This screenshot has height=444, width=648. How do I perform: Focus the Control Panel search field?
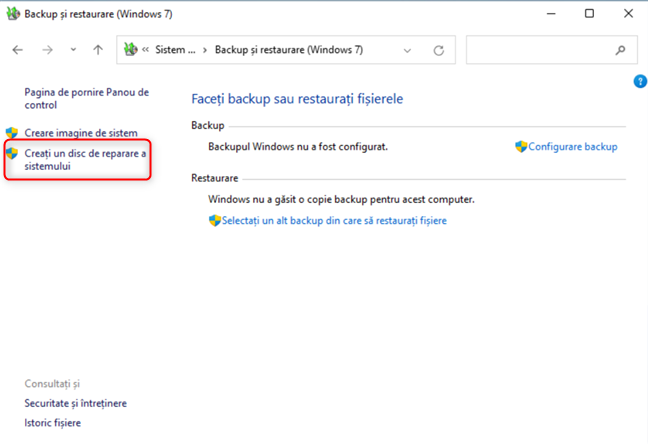[551, 50]
